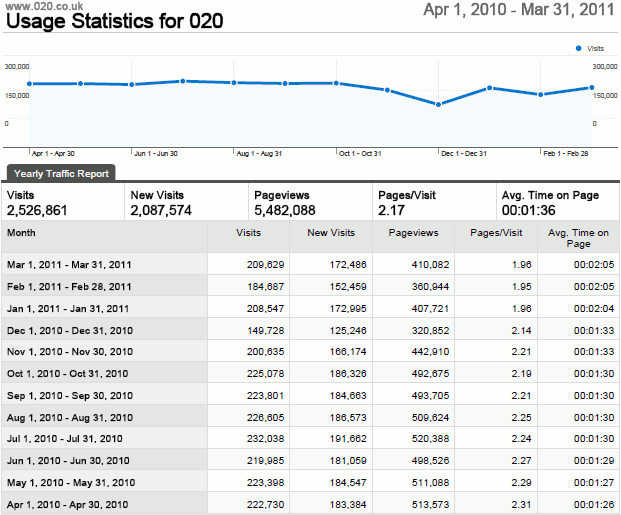Viewport: 621px width, 515px height.
Task: Open the Yearly Traffic Report tab
Action: 61,174
